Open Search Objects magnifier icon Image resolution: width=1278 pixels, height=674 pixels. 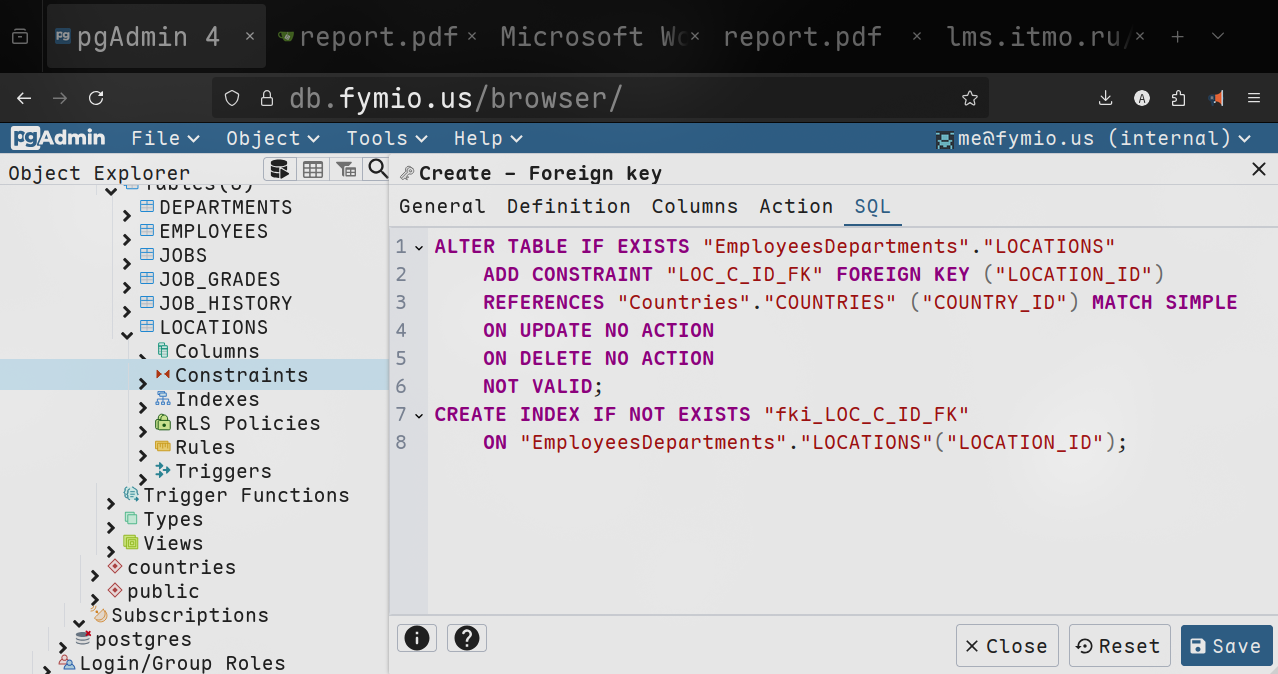pos(377,169)
